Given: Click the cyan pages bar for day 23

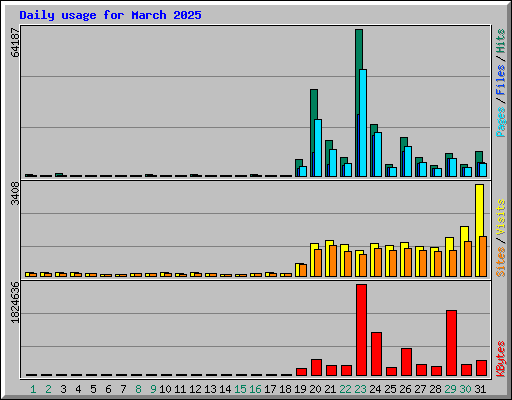Looking at the screenshot, I should coord(363,123).
